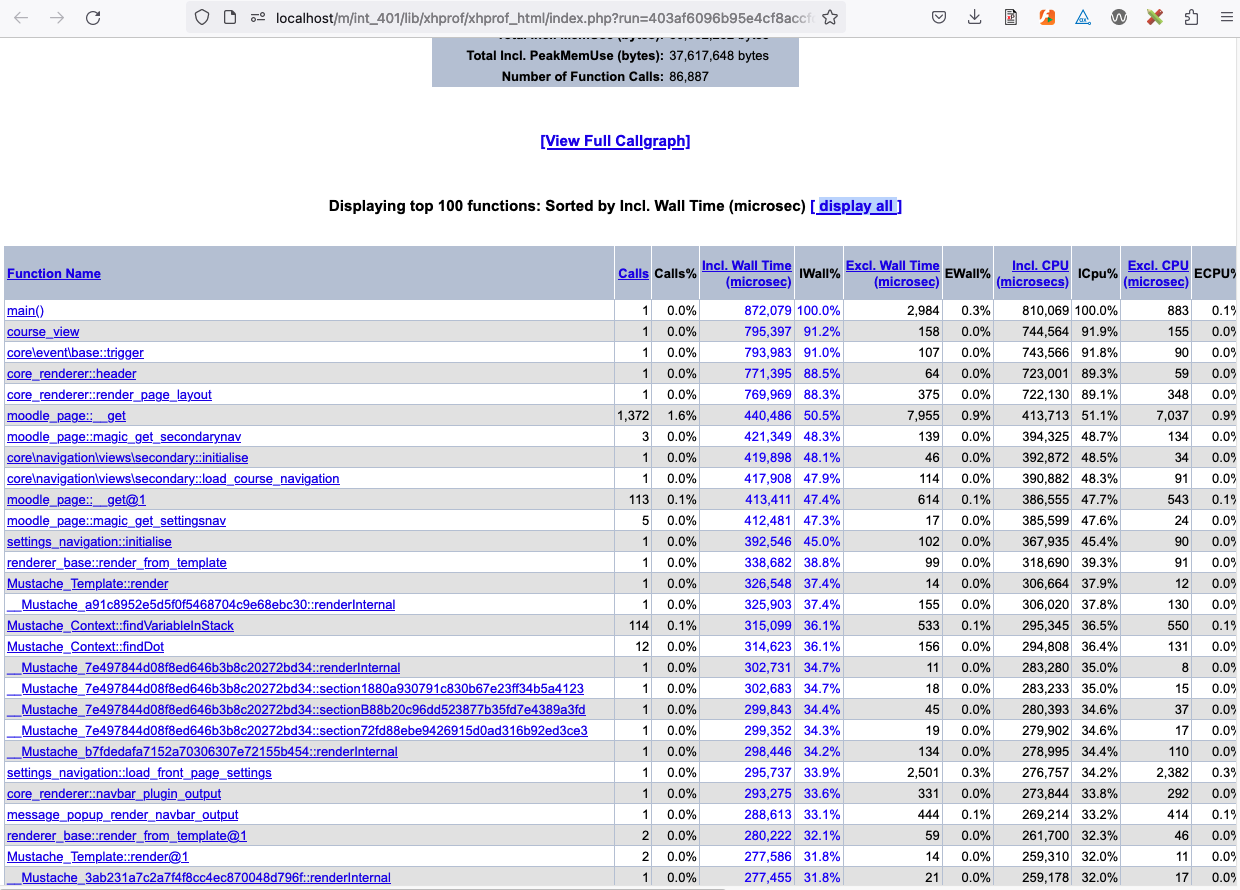Screen dimensions: 1240x890
Task: Bookmark this page with the star icon
Action: point(829,17)
